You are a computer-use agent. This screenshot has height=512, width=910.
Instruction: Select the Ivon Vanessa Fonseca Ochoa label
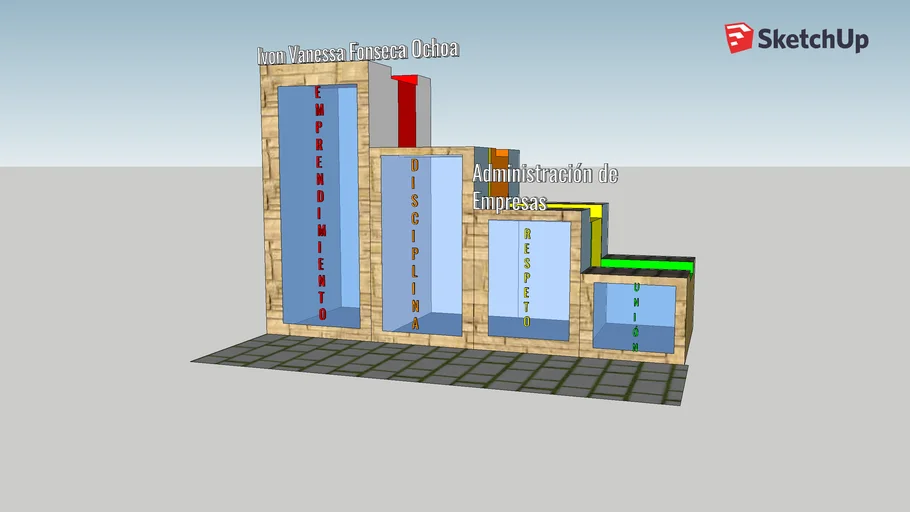357,51
